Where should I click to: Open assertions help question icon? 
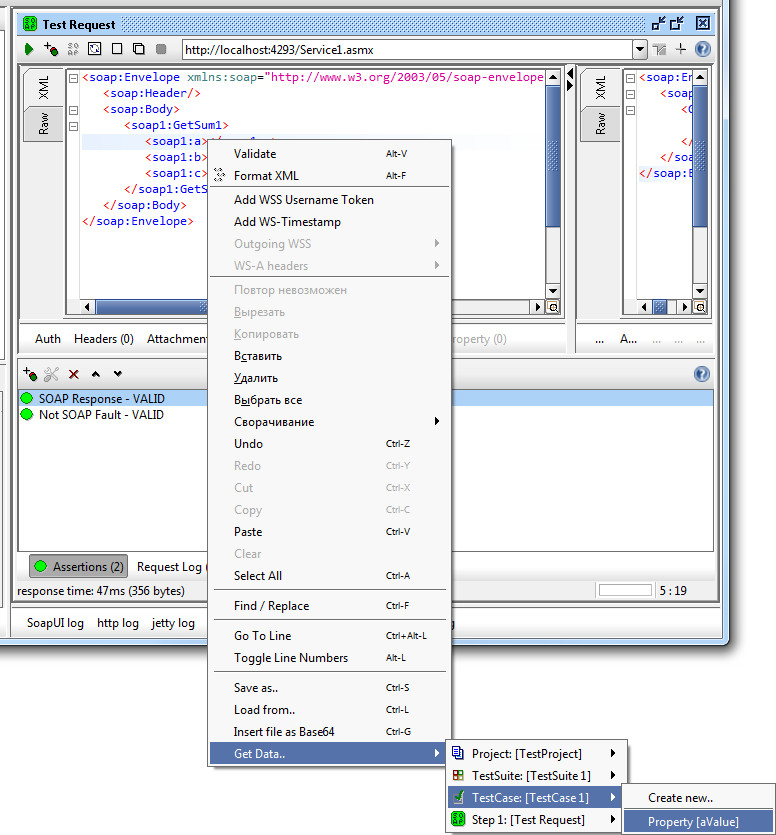[x=702, y=374]
